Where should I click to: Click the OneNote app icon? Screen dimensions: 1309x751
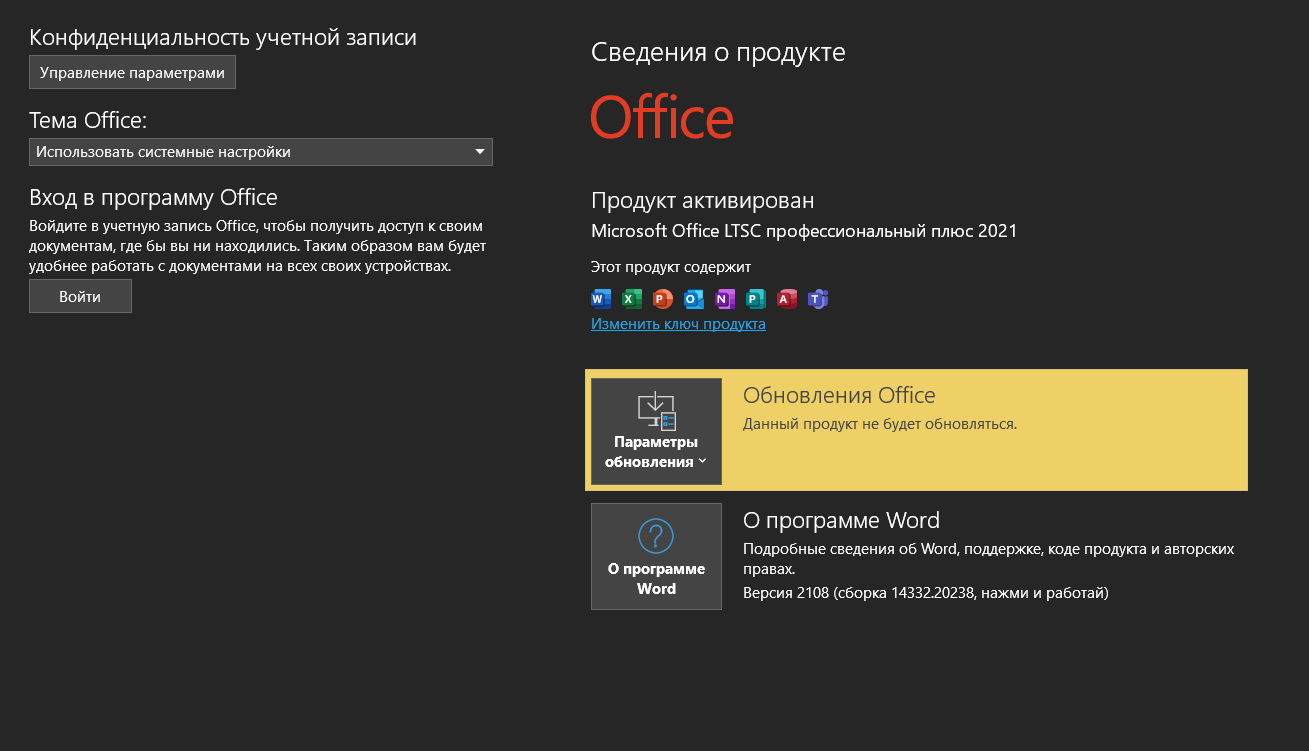(725, 298)
